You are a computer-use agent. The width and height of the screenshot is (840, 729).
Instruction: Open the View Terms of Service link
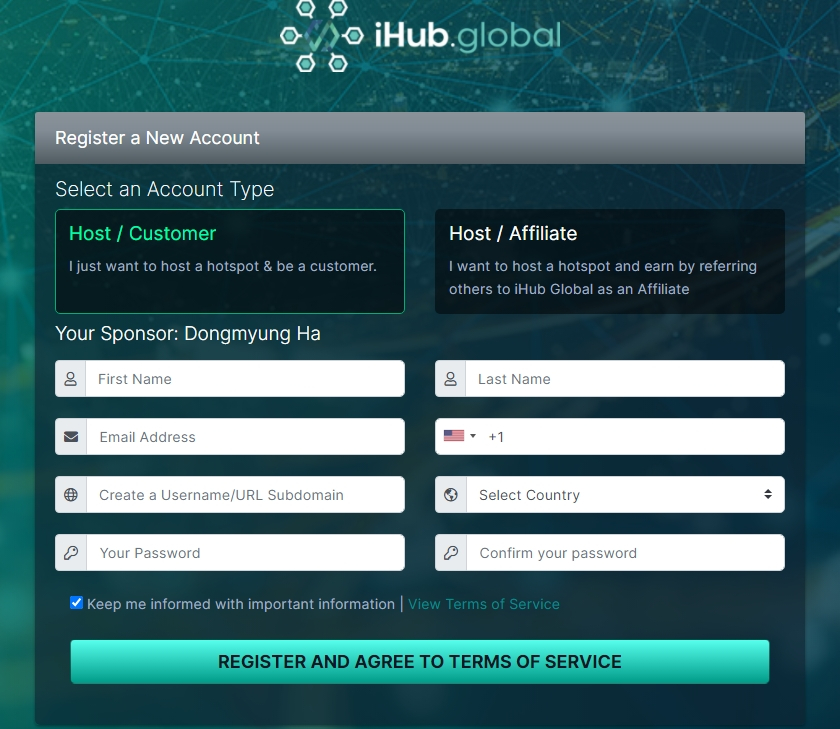pyautogui.click(x=484, y=604)
